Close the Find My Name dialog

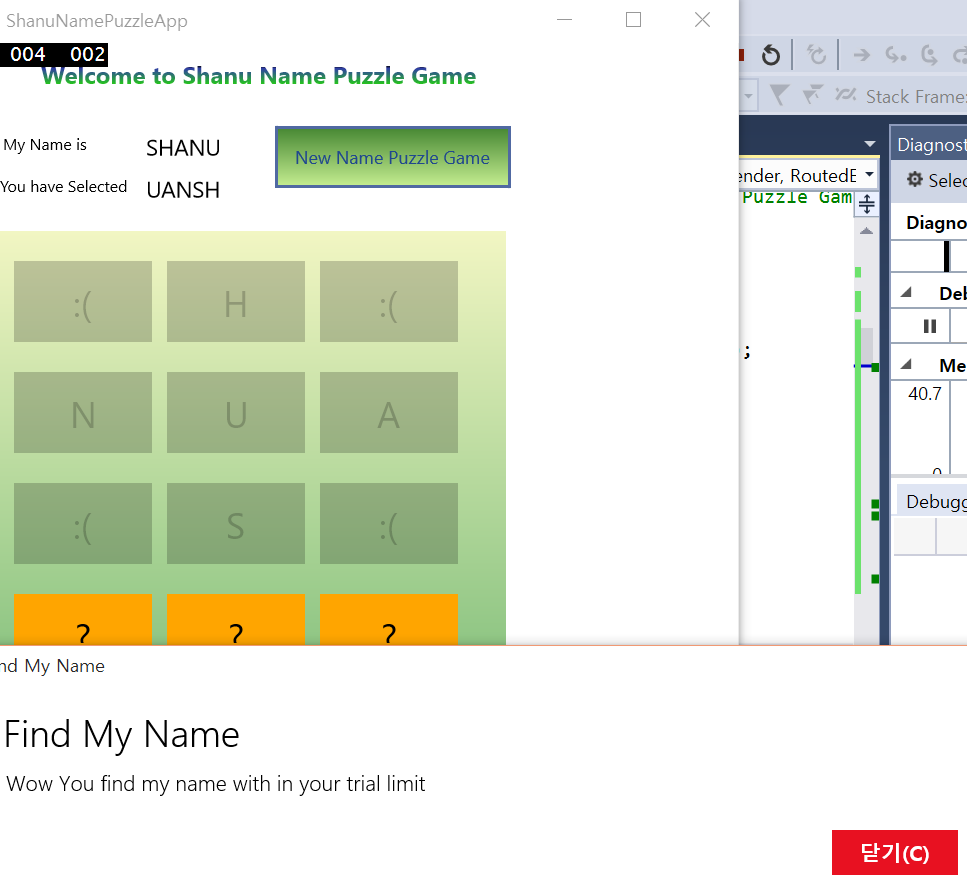[894, 853]
